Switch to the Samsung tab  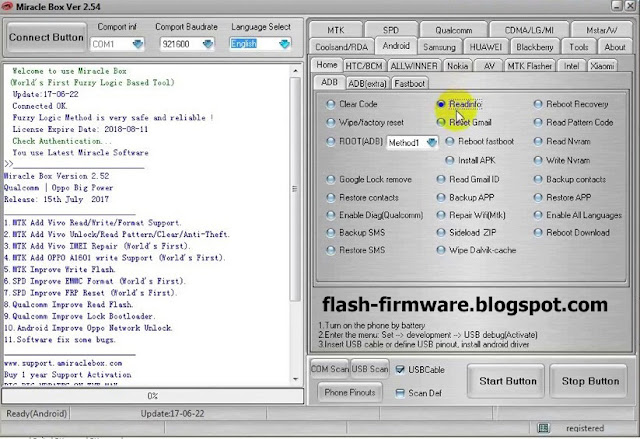click(439, 47)
